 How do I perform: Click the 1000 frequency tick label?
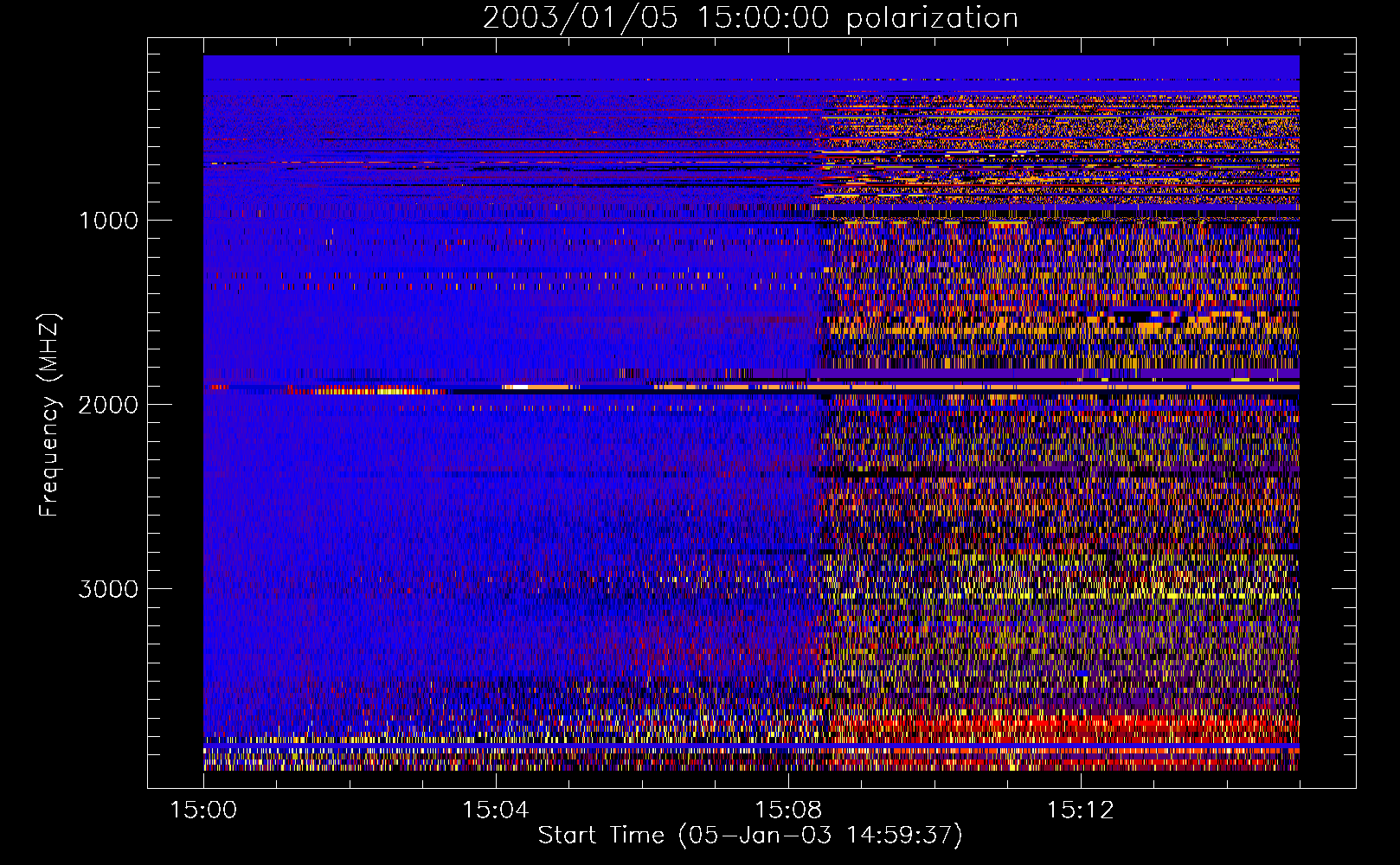click(x=108, y=221)
